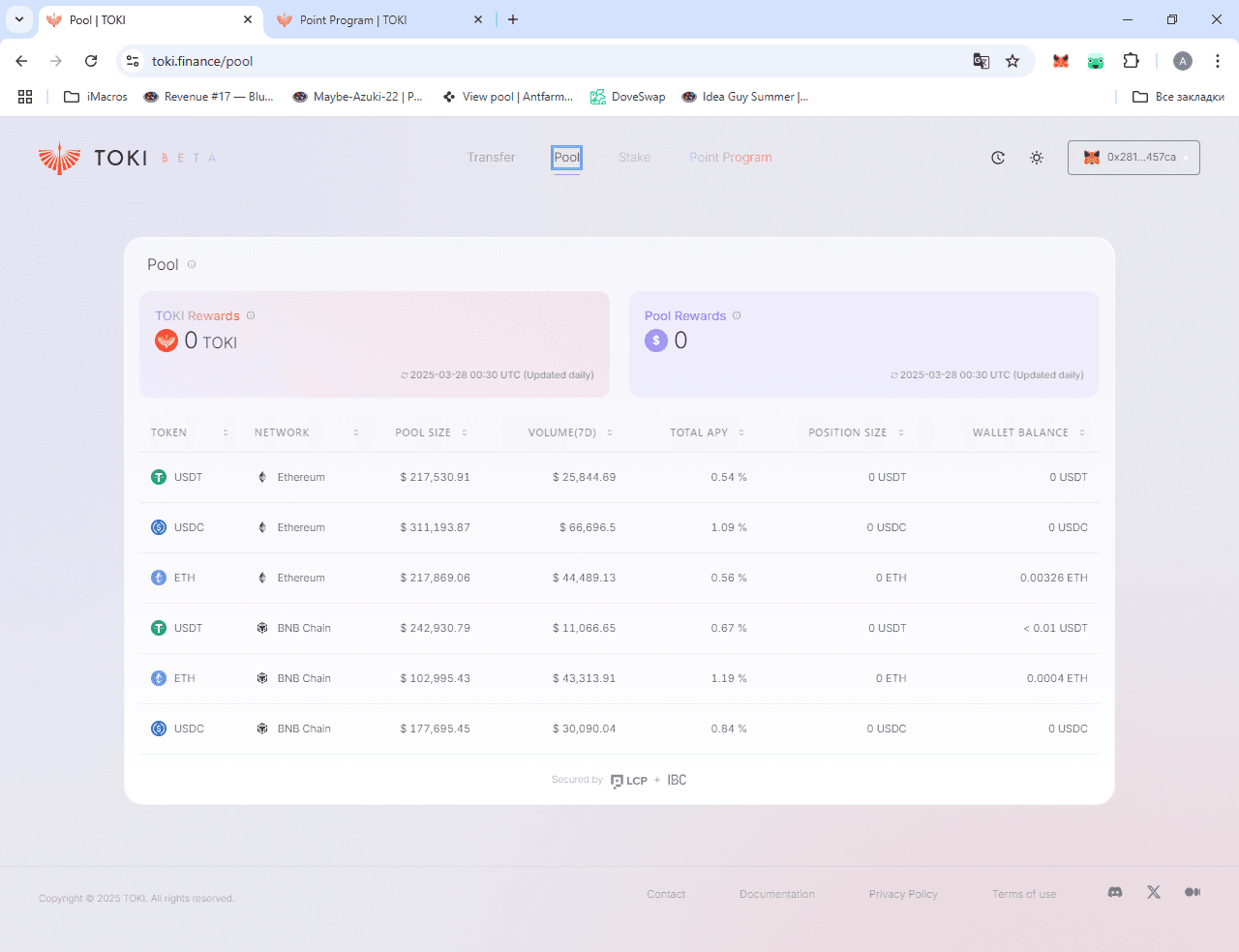Click the info icon next to Pool heading

[192, 264]
